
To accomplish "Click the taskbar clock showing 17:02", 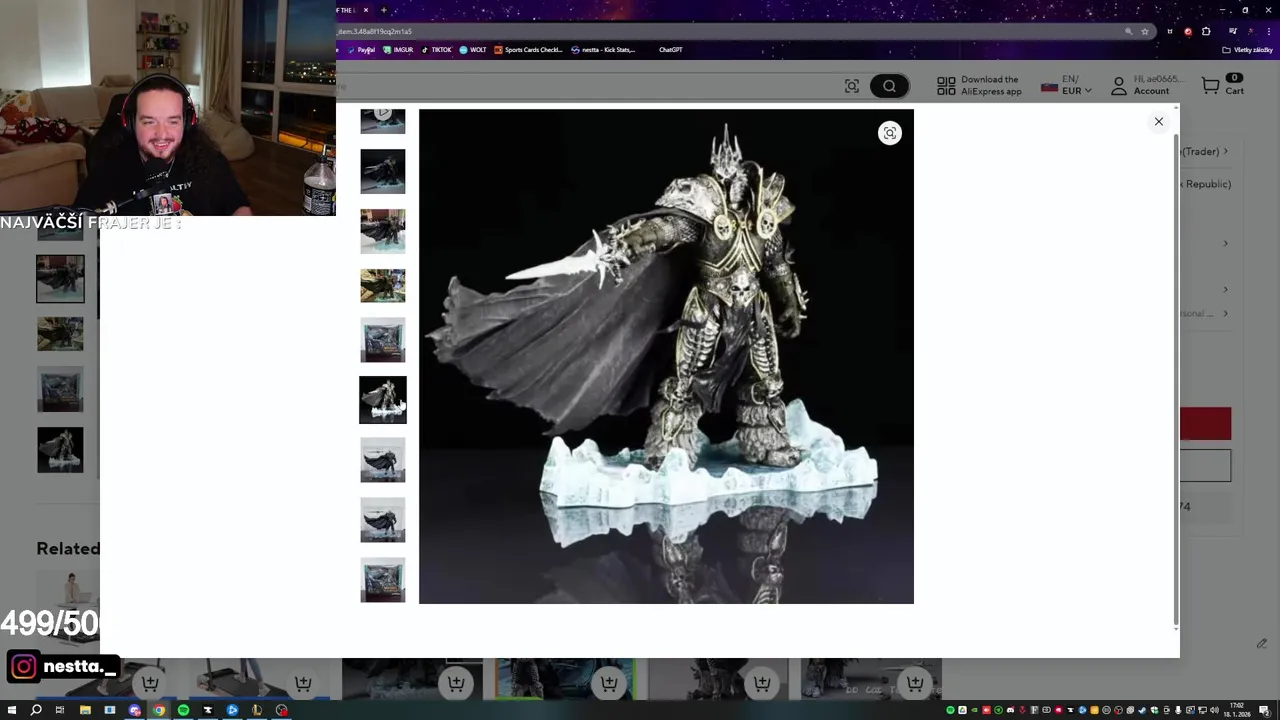I will (x=1238, y=710).
